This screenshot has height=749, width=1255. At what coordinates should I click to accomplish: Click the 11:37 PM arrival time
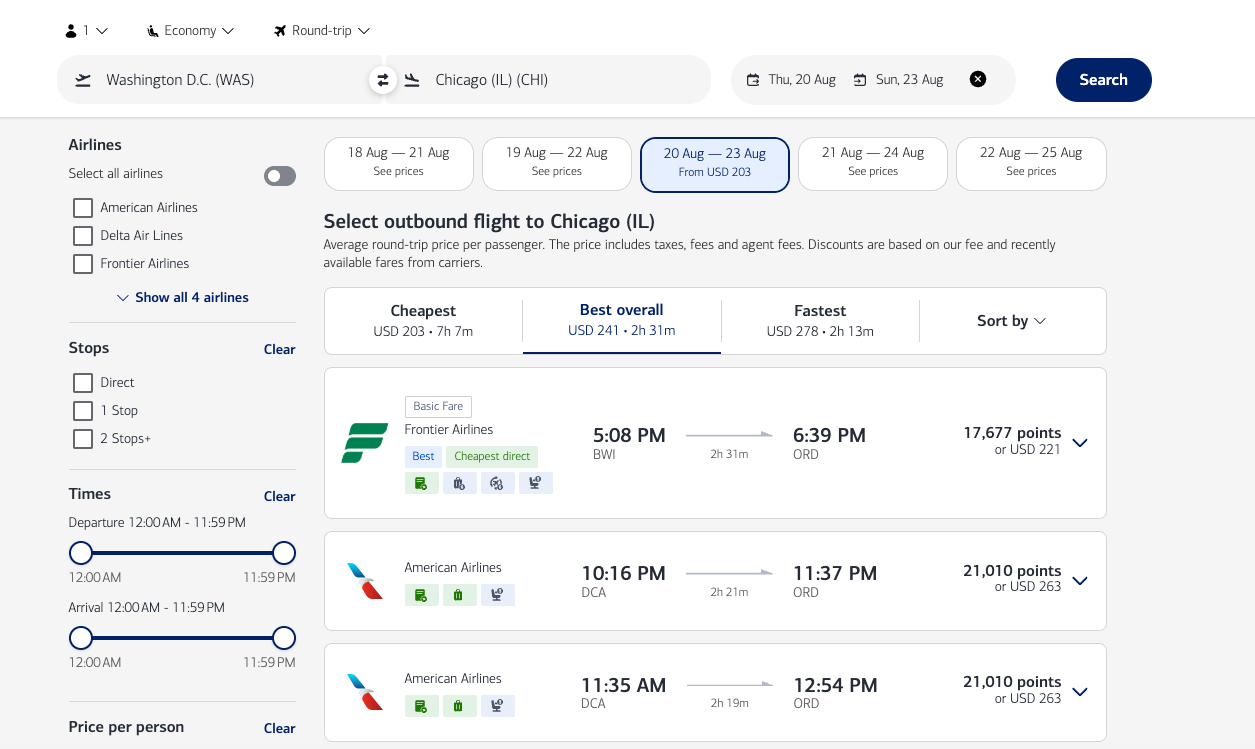pyautogui.click(x=835, y=573)
